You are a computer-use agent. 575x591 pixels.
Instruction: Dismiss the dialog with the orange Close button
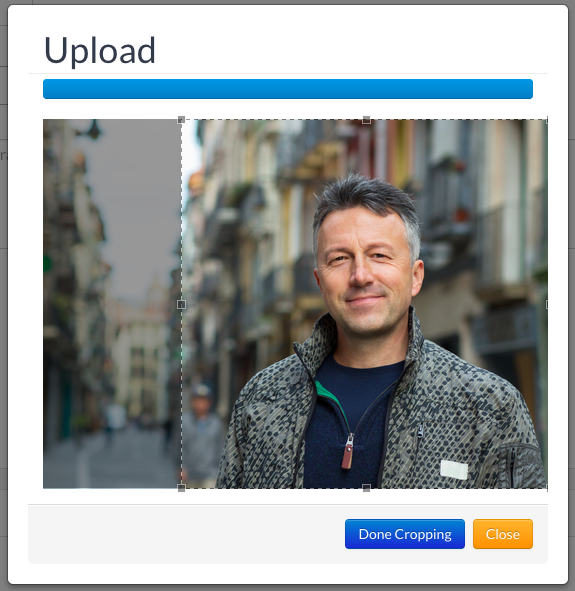point(503,534)
